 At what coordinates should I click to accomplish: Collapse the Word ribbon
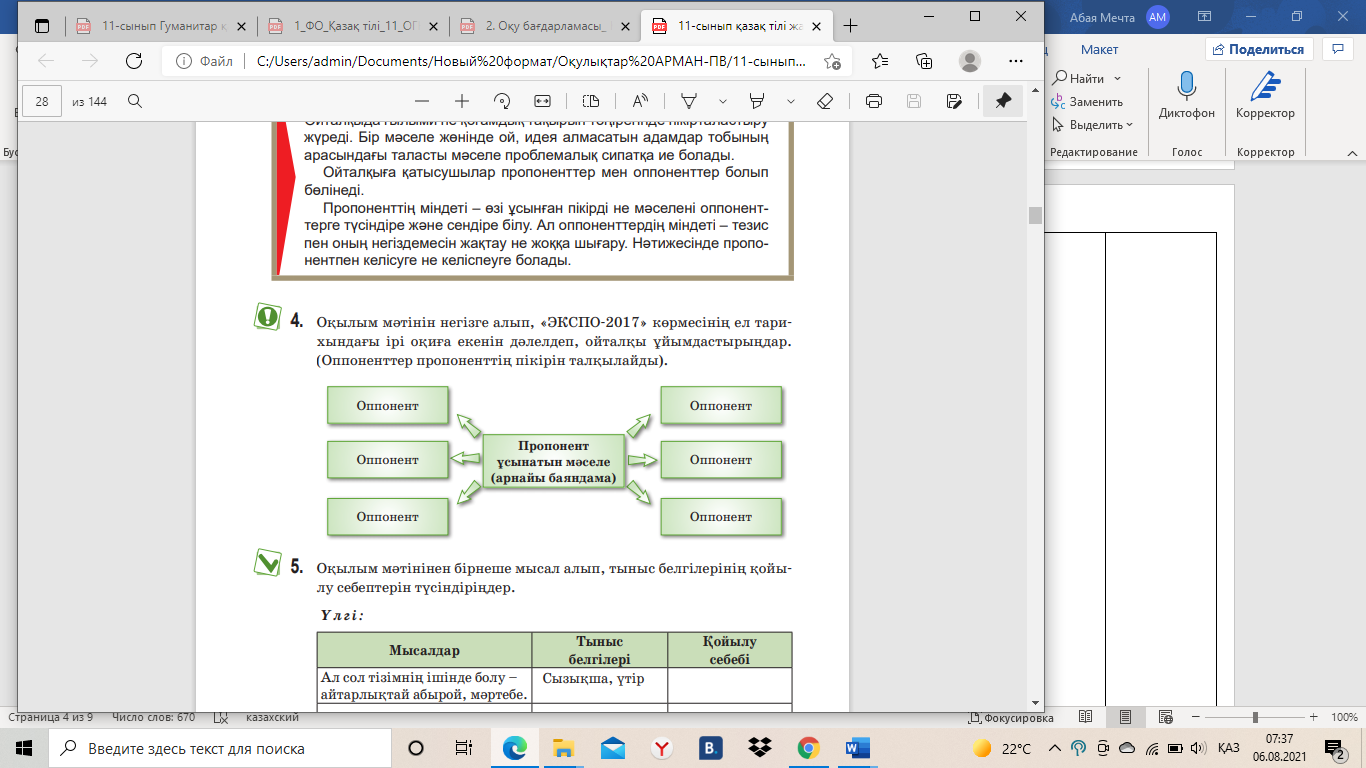point(1350,153)
